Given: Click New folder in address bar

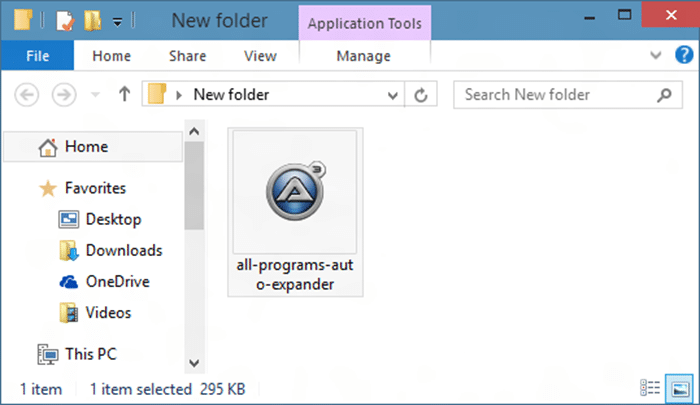Looking at the screenshot, I should [231, 95].
